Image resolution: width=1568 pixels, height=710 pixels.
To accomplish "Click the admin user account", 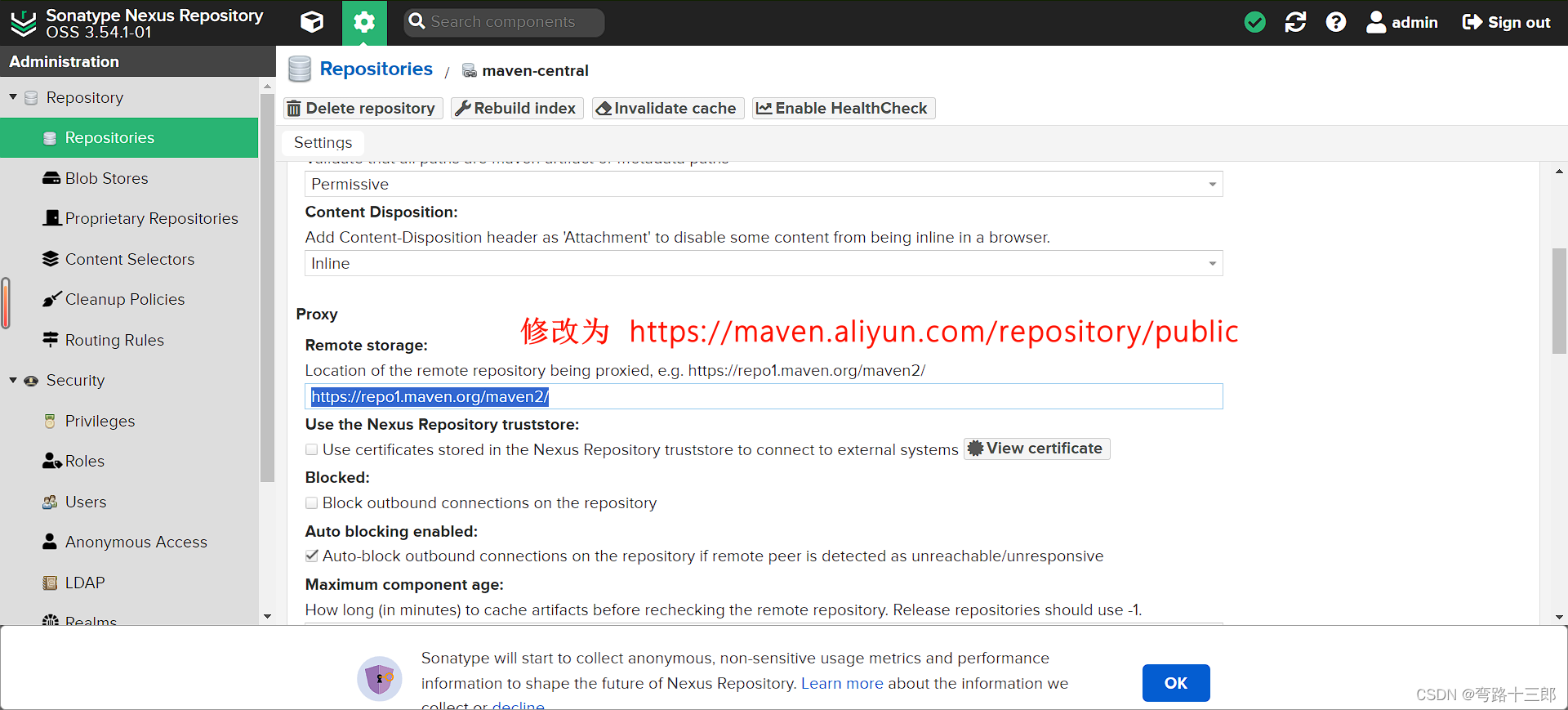I will tap(1402, 22).
